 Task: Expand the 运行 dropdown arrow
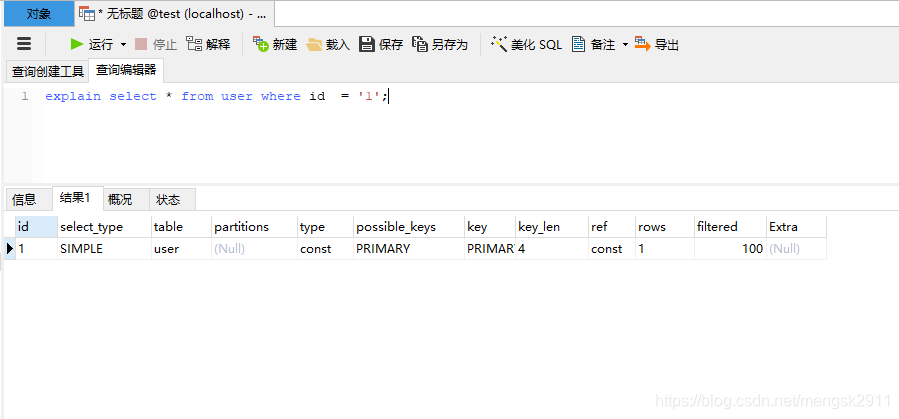point(123,45)
